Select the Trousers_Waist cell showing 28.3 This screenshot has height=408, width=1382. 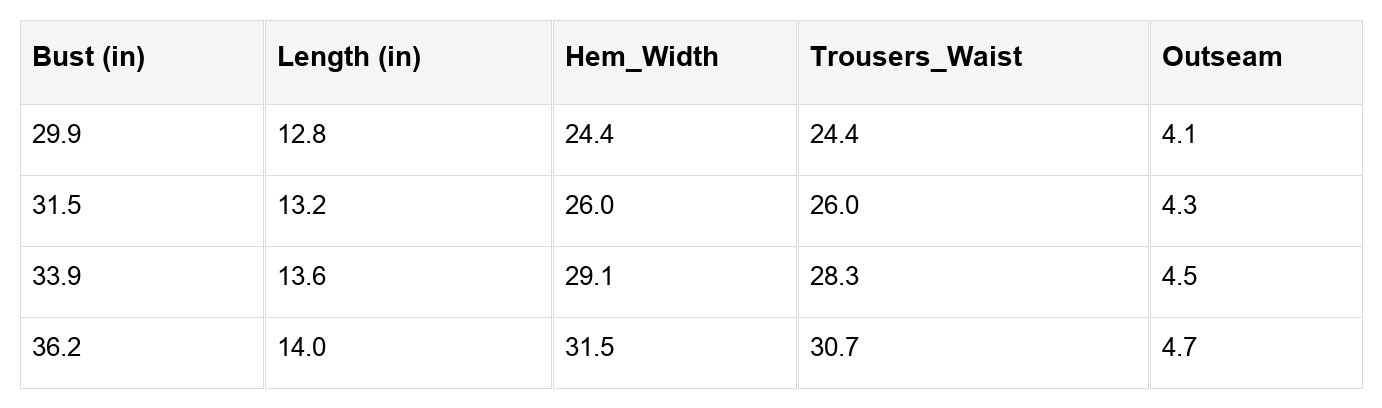[834, 276]
